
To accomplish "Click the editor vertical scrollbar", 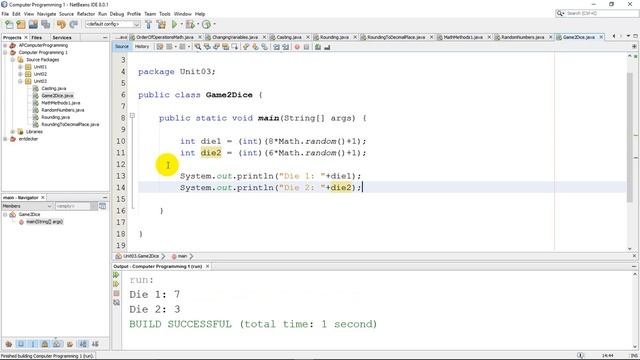I will [x=630, y=137].
